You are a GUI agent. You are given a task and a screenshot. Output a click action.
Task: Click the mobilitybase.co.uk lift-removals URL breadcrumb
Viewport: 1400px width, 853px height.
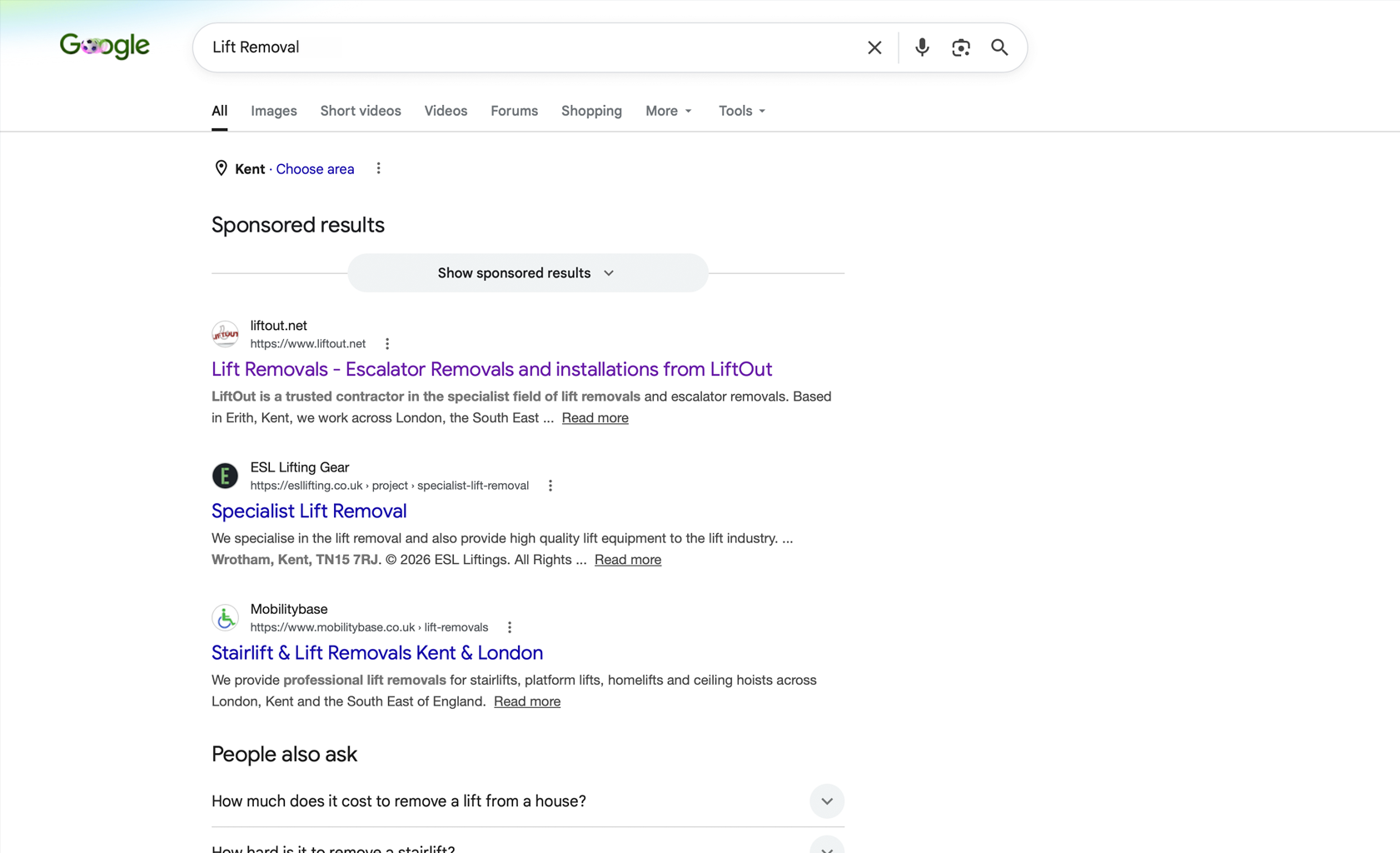click(x=369, y=627)
